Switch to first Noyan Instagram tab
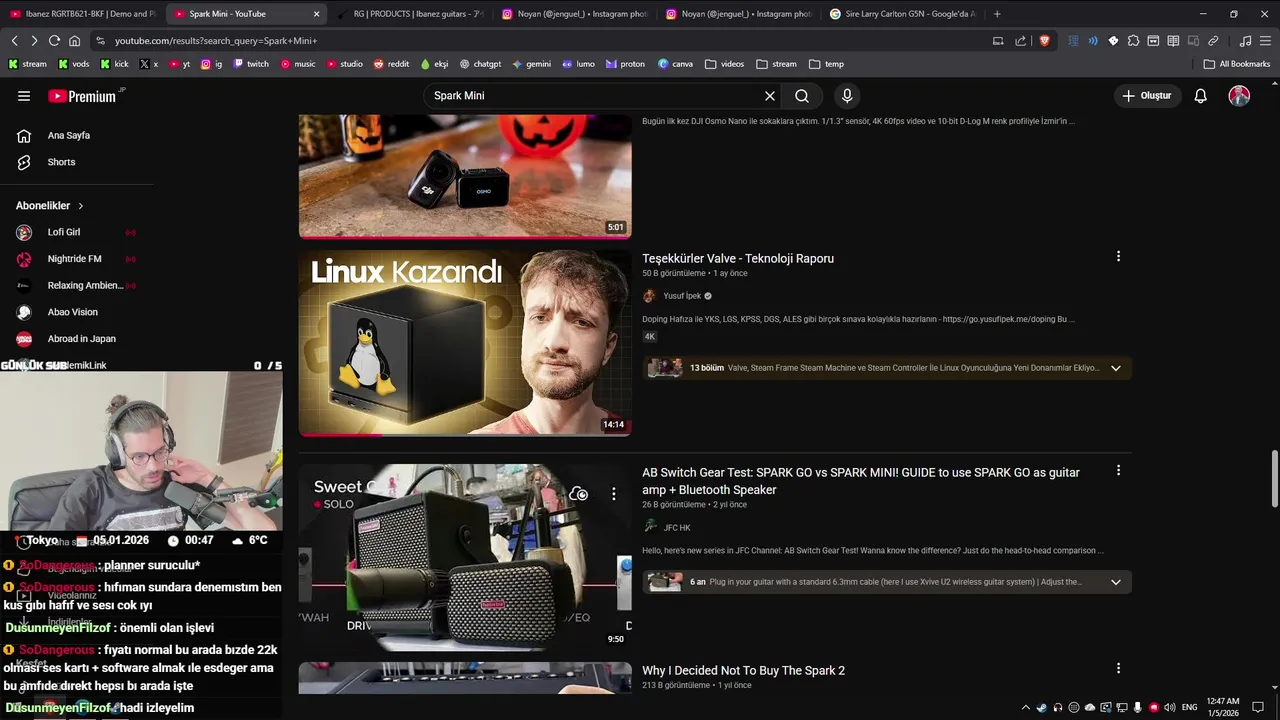The image size is (1280, 720). 573,14
